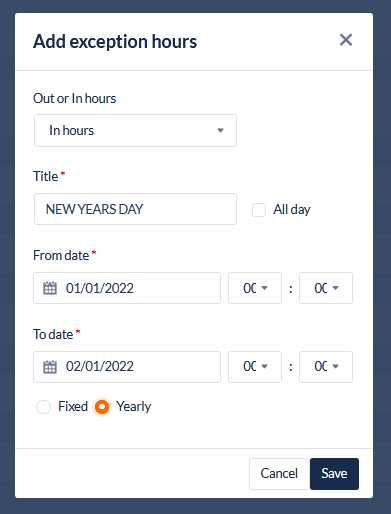Click the 'All day' label text
Image resolution: width=391 pixels, height=514 pixels.
(292, 210)
